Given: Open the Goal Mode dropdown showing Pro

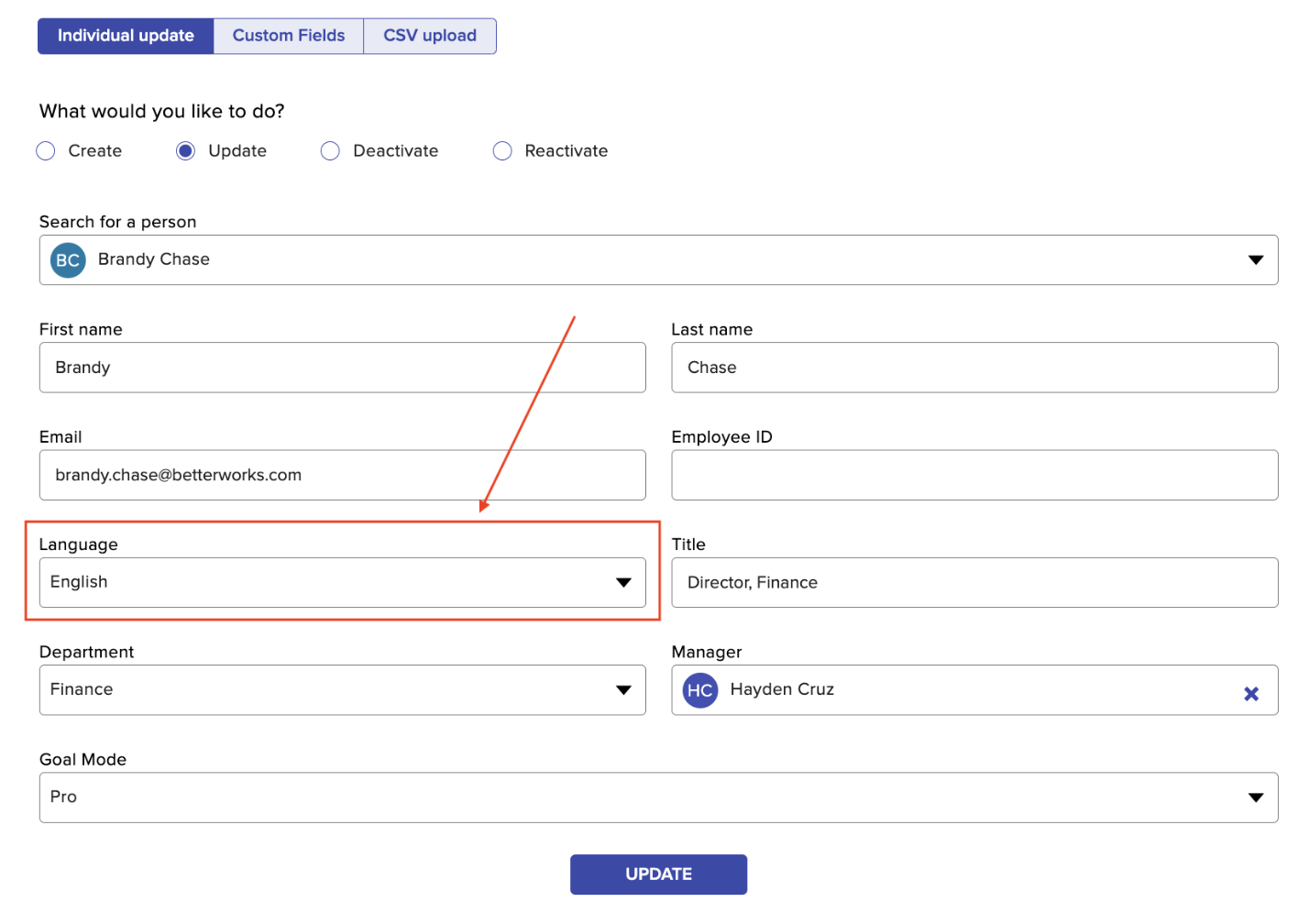Looking at the screenshot, I should [658, 797].
